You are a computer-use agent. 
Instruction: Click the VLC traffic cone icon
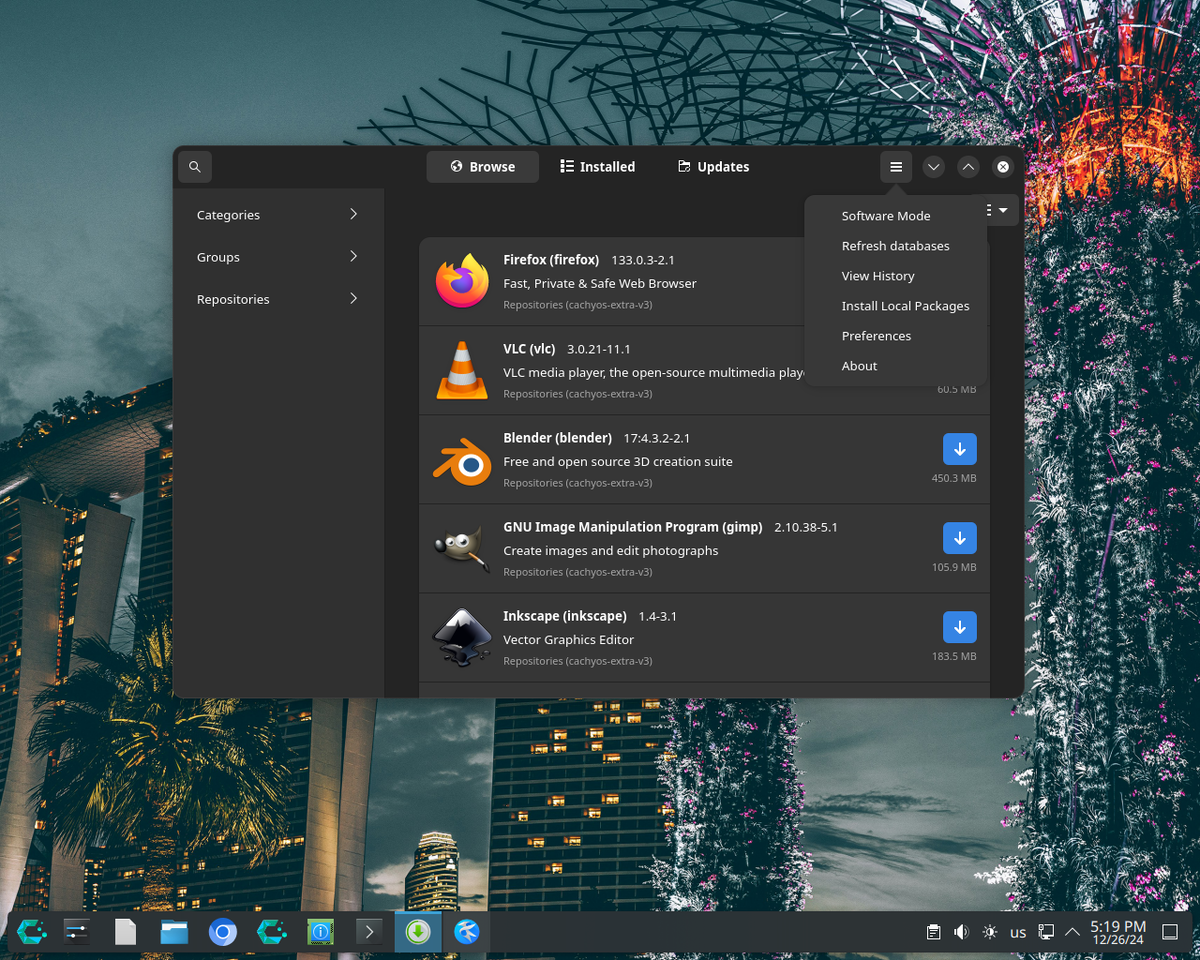click(462, 370)
